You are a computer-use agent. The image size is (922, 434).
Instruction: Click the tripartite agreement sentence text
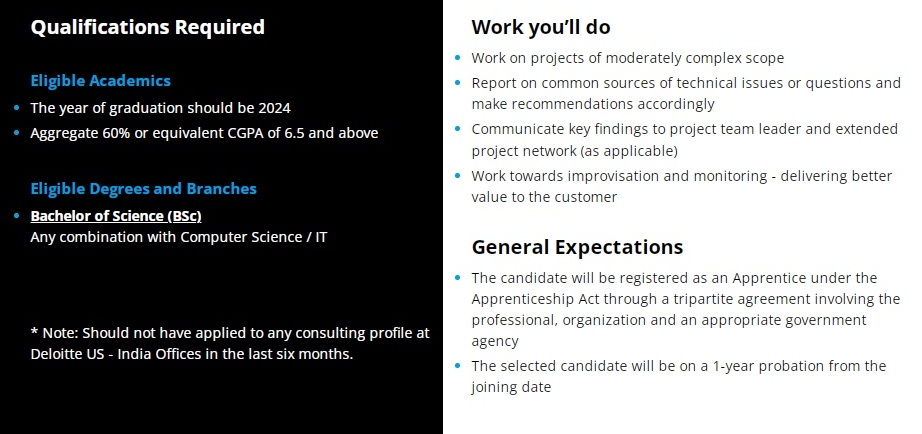[x=686, y=309]
